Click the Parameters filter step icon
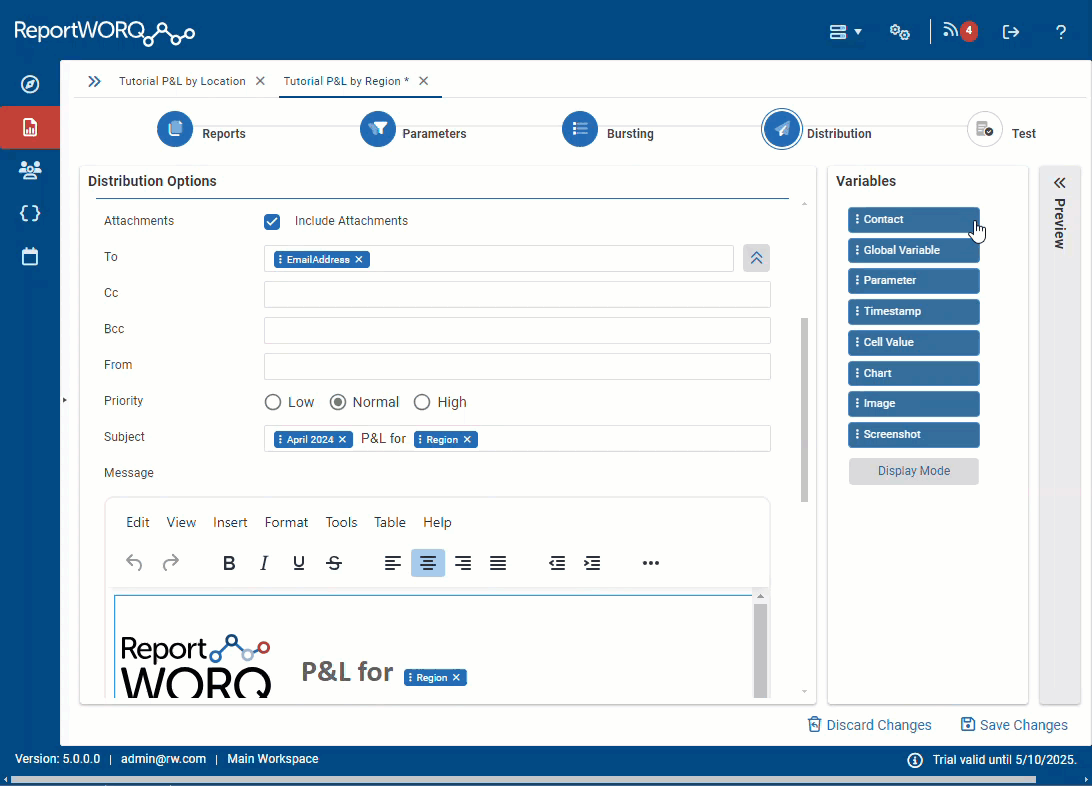Screen dimensions: 1092x786 click(x=377, y=129)
